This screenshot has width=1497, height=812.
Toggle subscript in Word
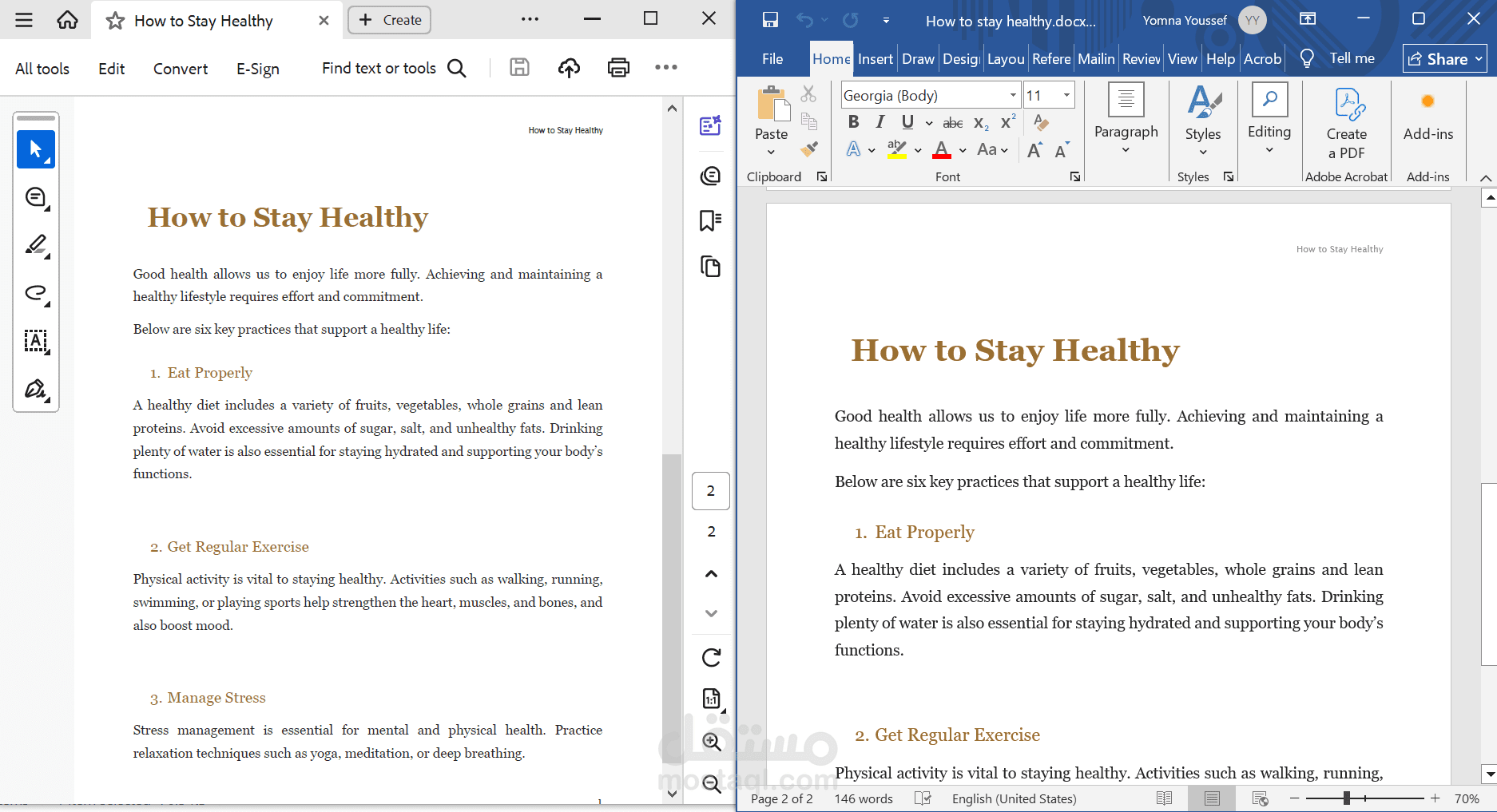tap(981, 123)
